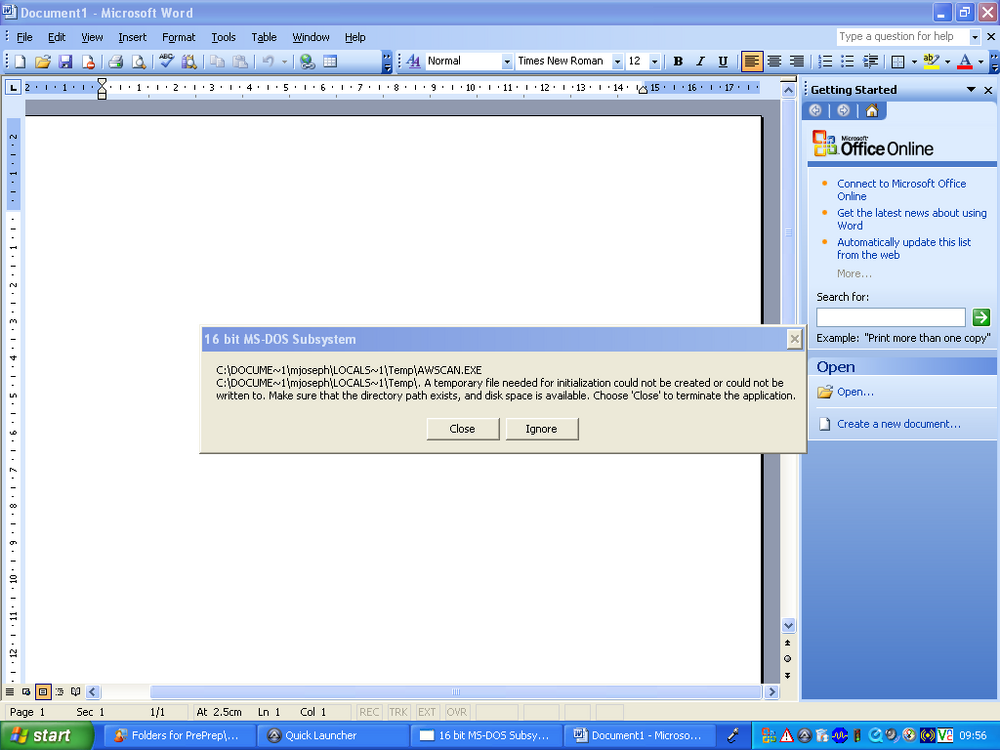
Task: Click Create a new document link
Action: coord(899,423)
